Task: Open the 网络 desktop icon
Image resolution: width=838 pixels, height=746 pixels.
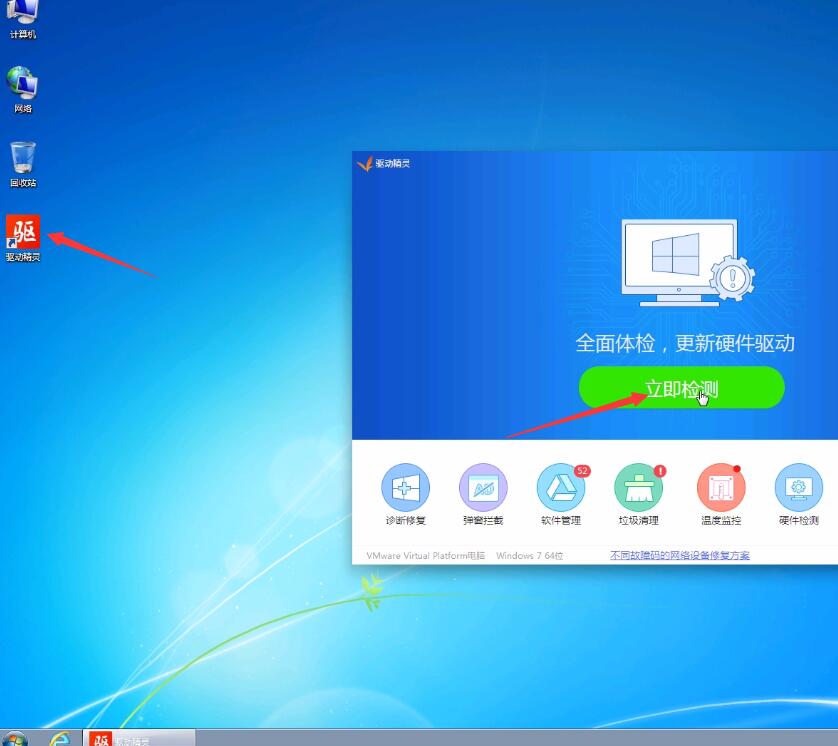Action: pos(22,90)
